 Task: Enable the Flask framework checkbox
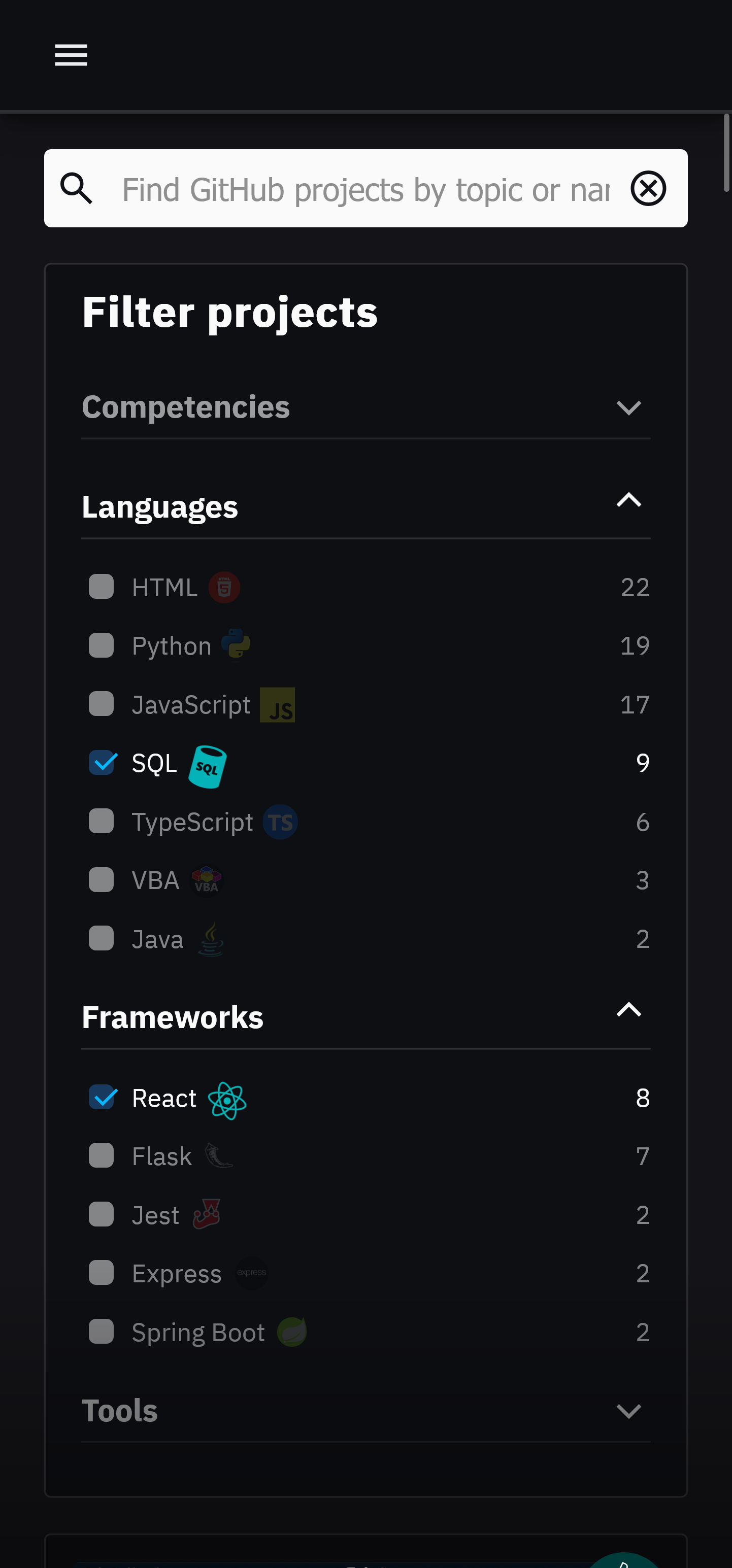click(102, 1155)
